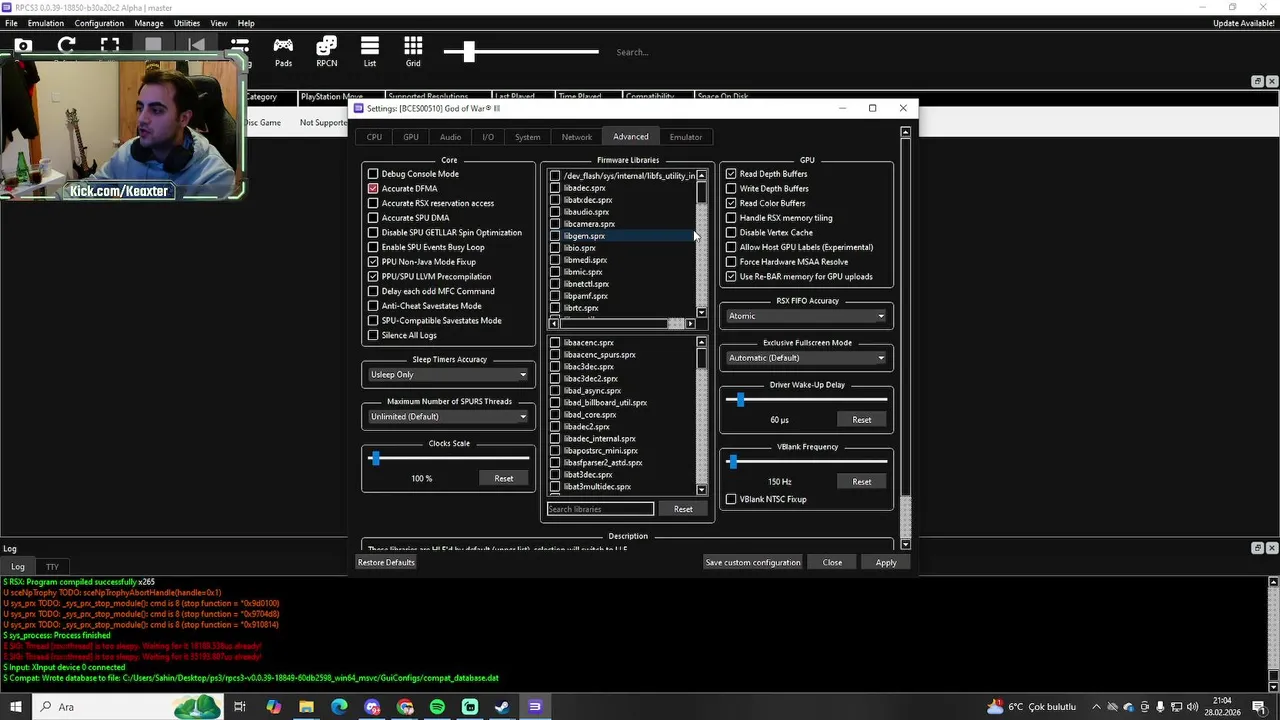
Task: Uncheck Accurate DFMA
Action: click(373, 188)
